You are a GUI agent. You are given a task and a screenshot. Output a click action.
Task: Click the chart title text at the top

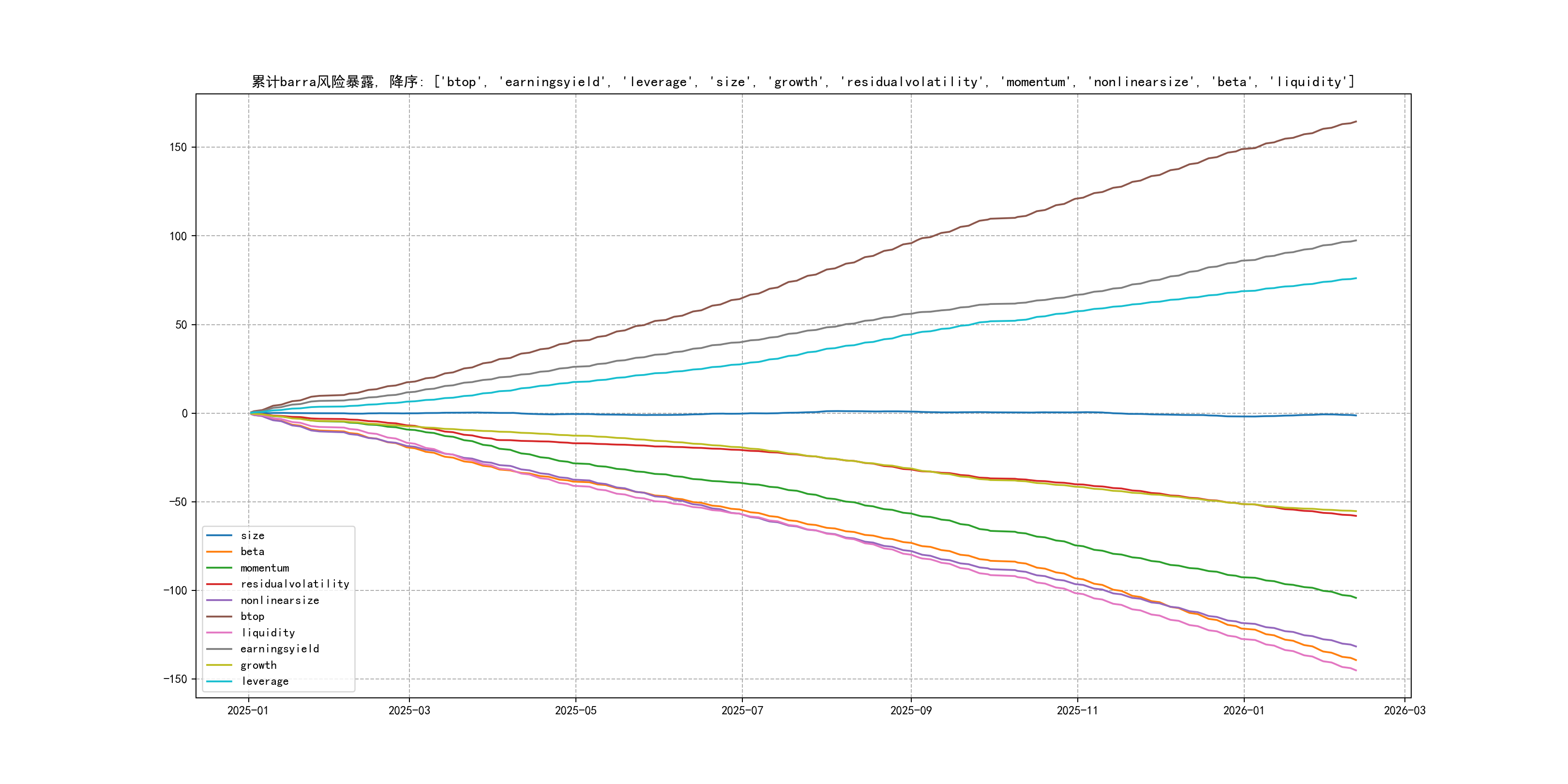click(803, 82)
